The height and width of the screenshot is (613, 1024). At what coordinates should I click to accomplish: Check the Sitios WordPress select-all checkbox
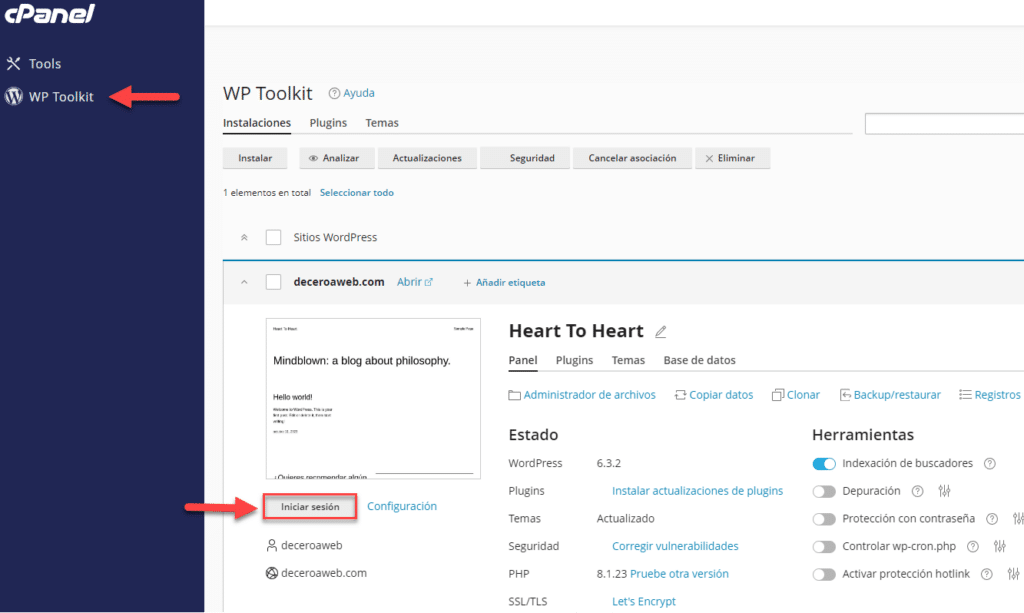274,237
